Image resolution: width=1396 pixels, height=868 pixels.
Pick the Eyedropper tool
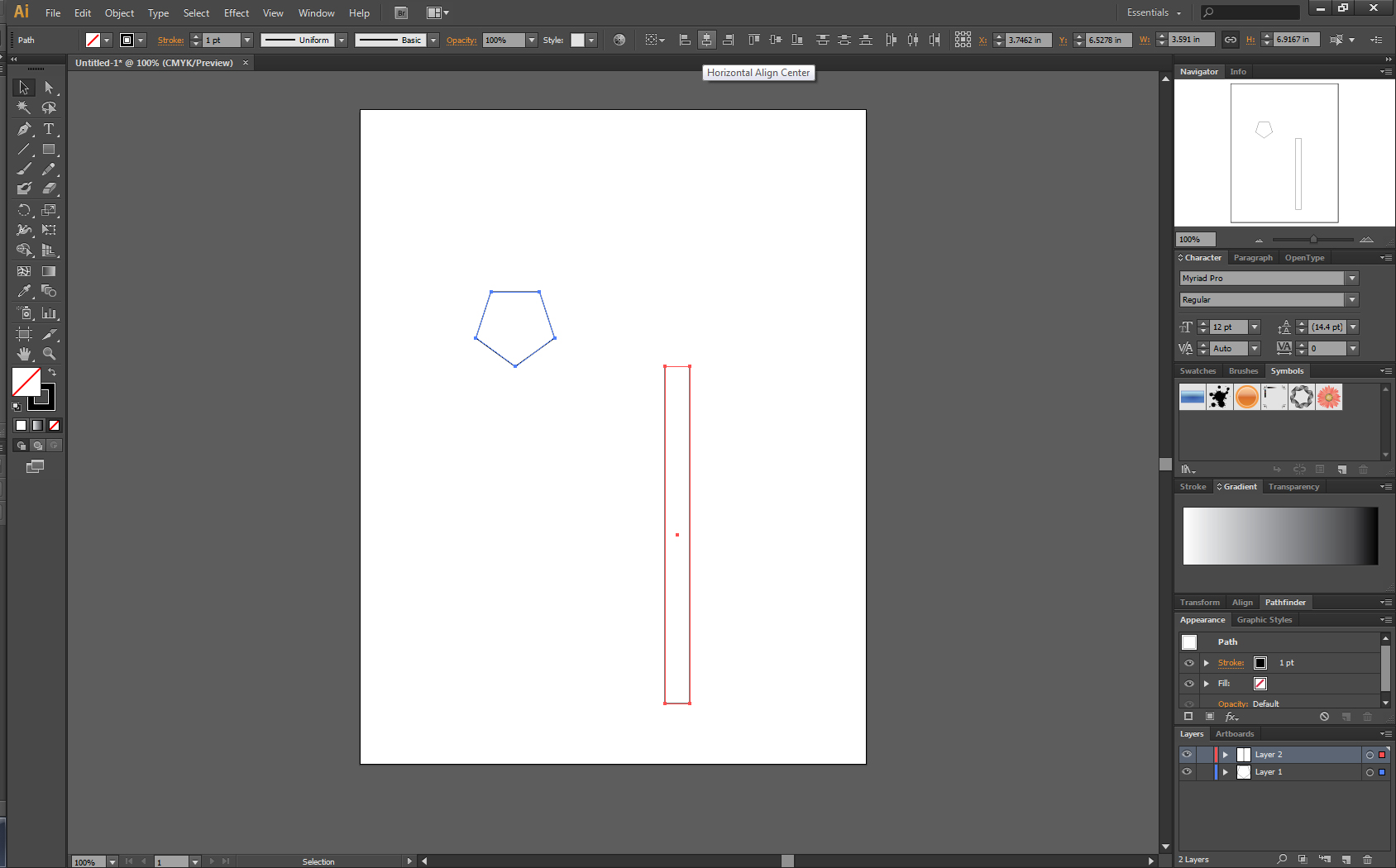pos(23,291)
